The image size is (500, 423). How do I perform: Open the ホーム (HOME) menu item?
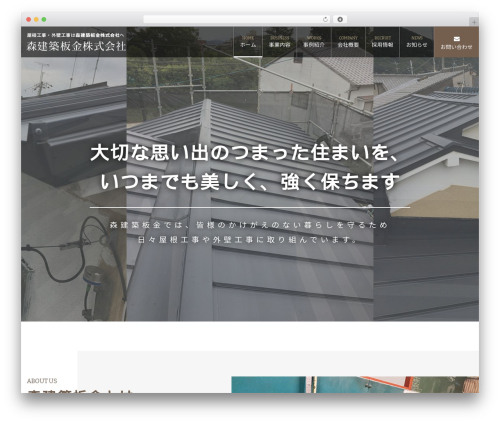click(248, 42)
